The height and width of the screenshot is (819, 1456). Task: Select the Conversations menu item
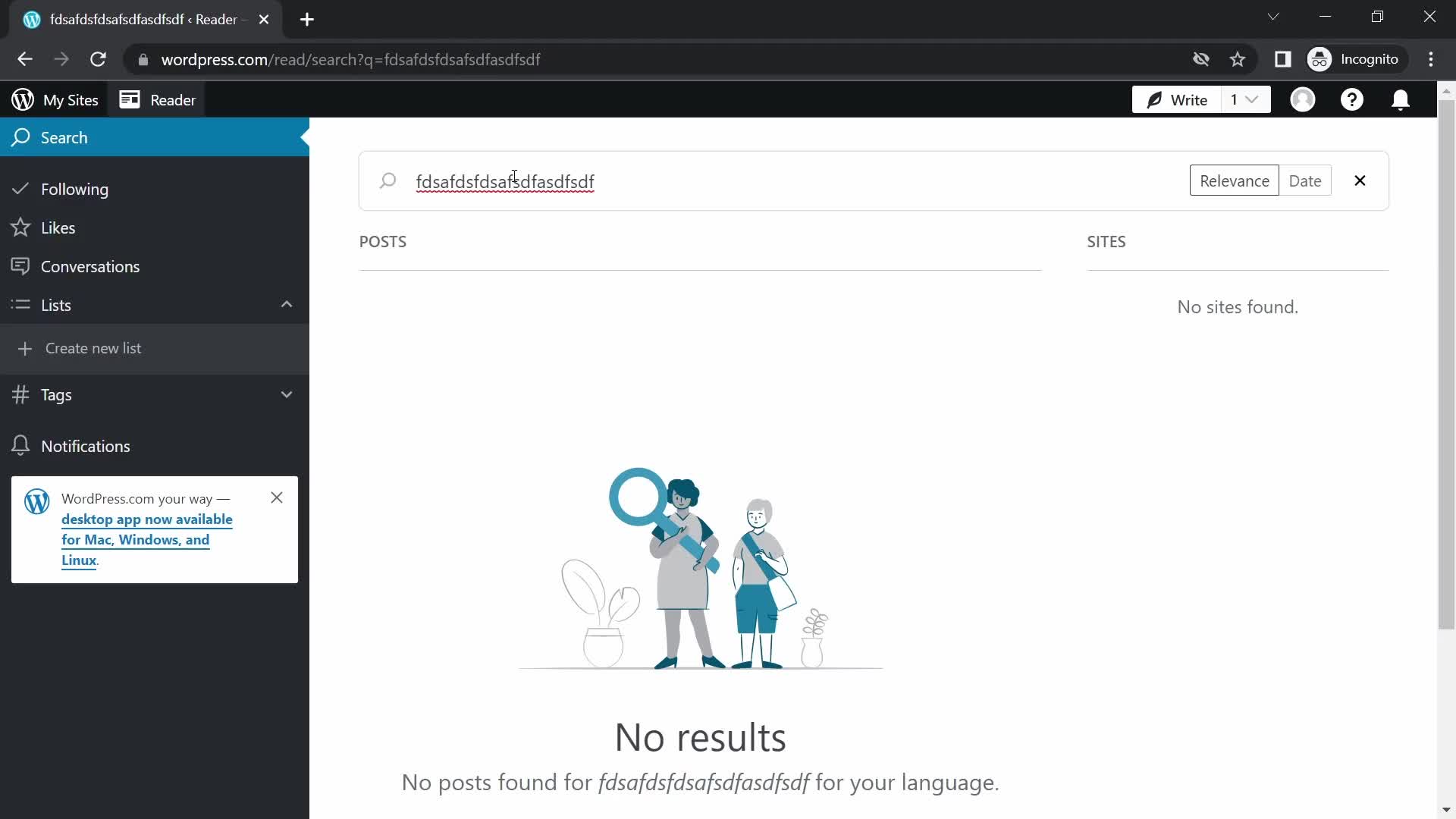tap(90, 265)
